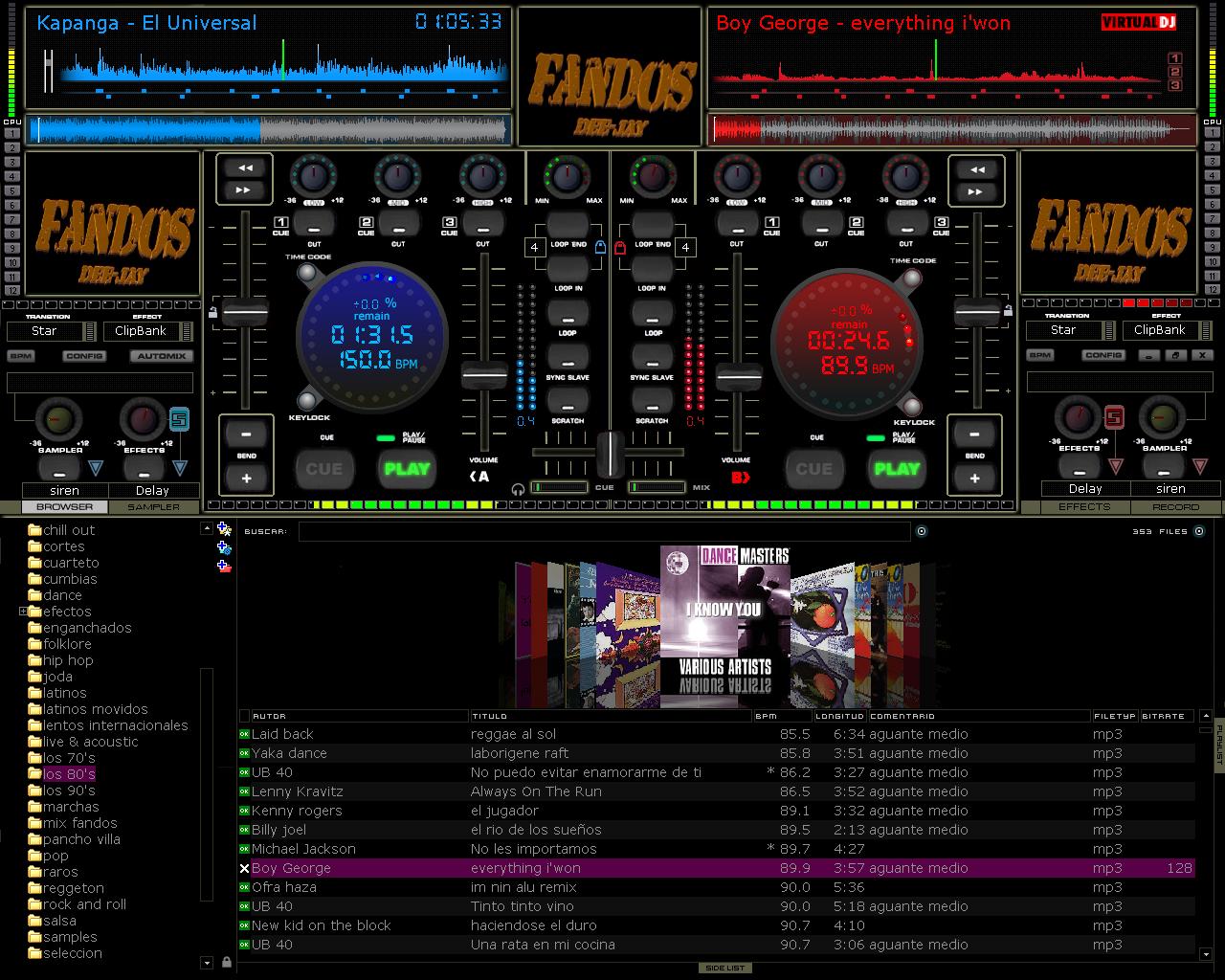Click deck B pitch slider handle
The width and height of the screenshot is (1225, 980).
pos(978,313)
